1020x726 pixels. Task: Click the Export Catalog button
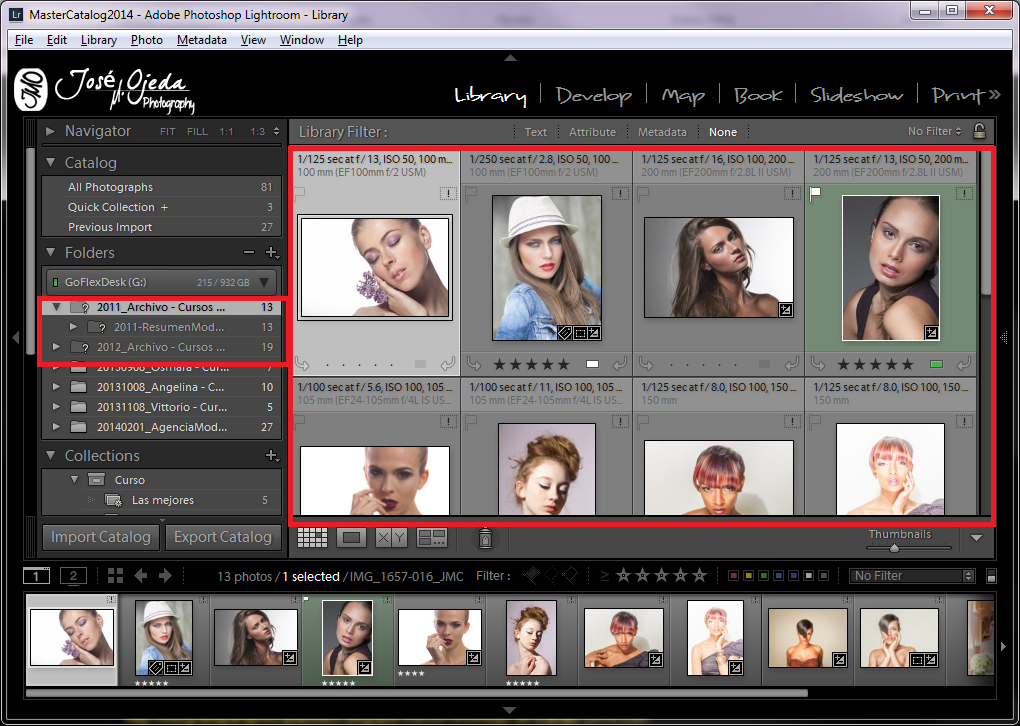pos(223,537)
